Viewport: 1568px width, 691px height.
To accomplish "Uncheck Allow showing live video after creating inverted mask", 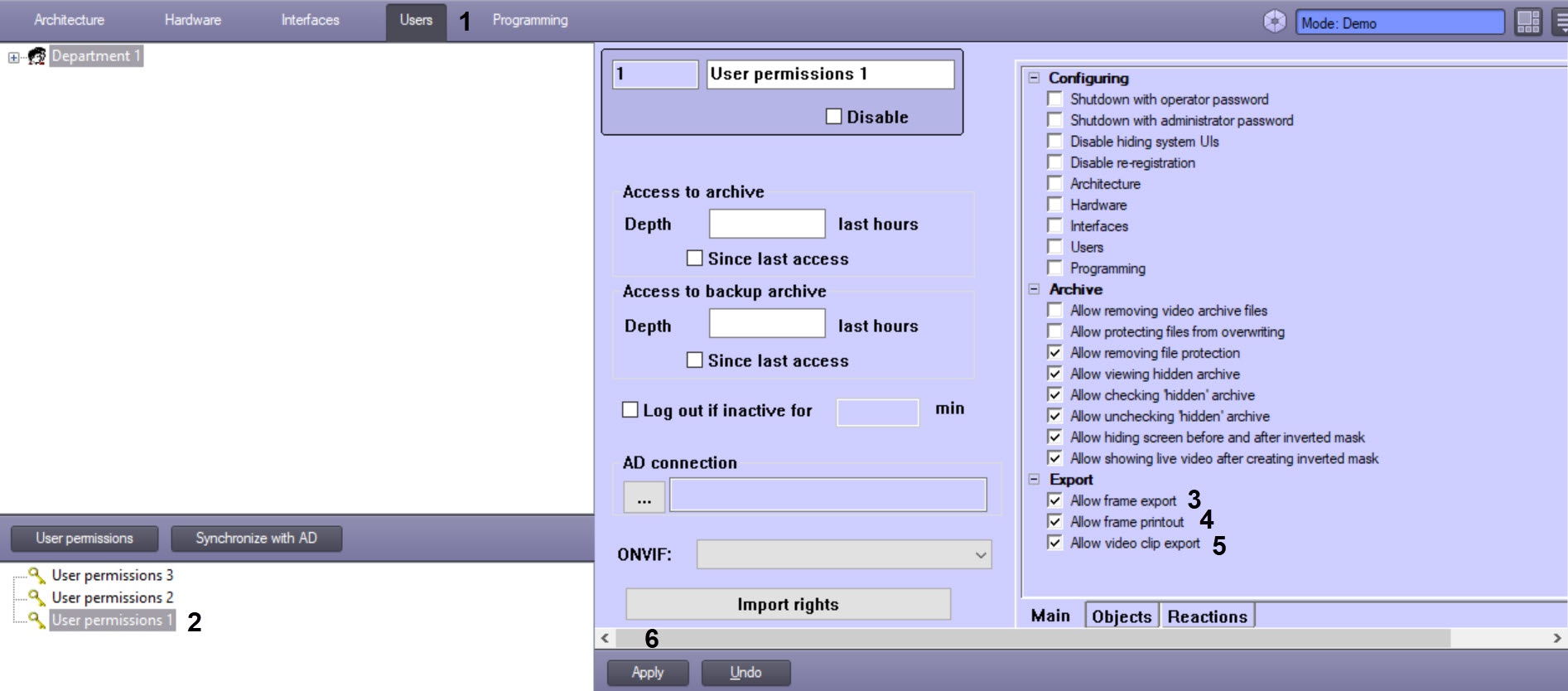I will [x=1054, y=458].
